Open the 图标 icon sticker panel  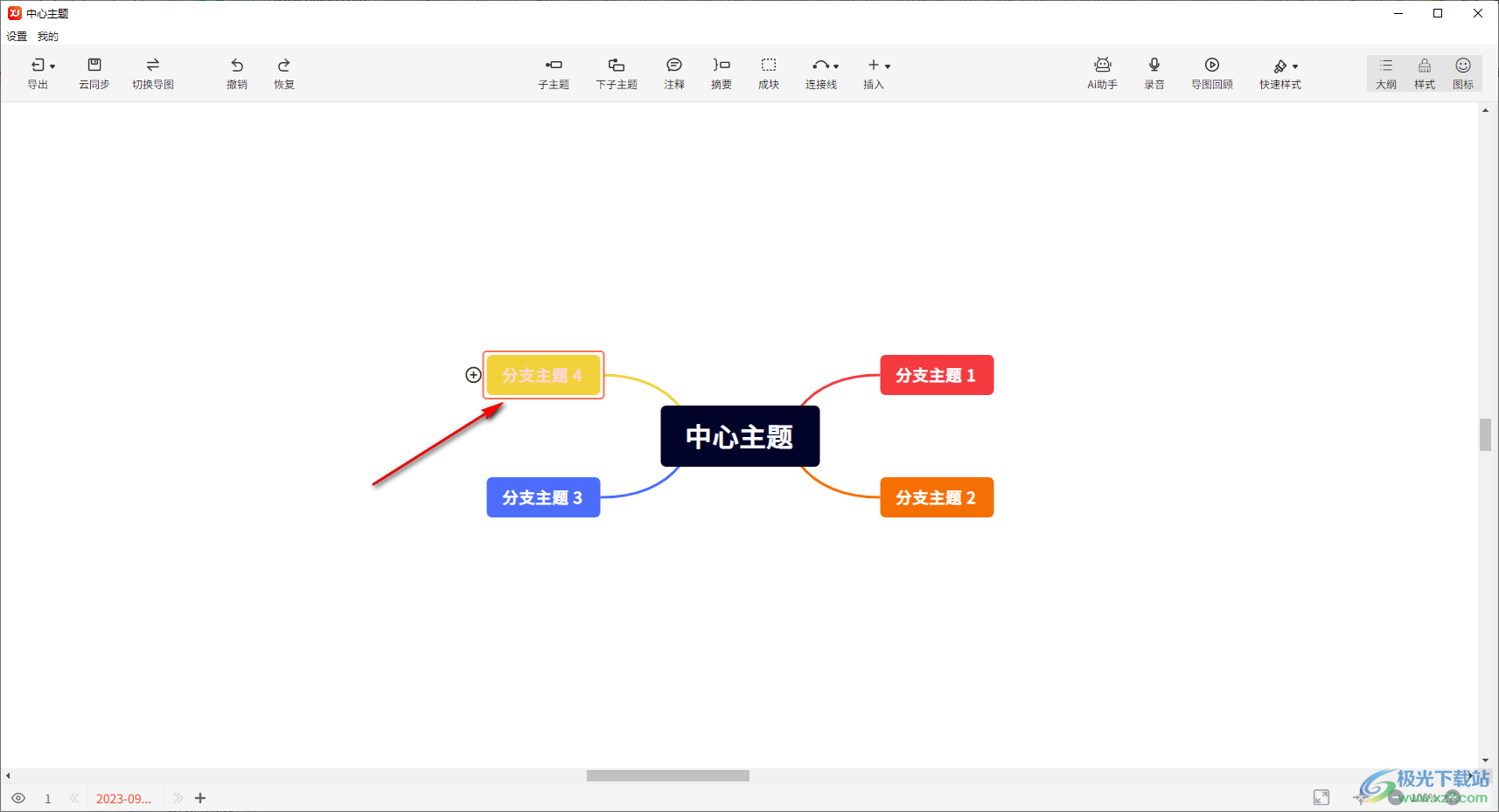click(x=1463, y=73)
